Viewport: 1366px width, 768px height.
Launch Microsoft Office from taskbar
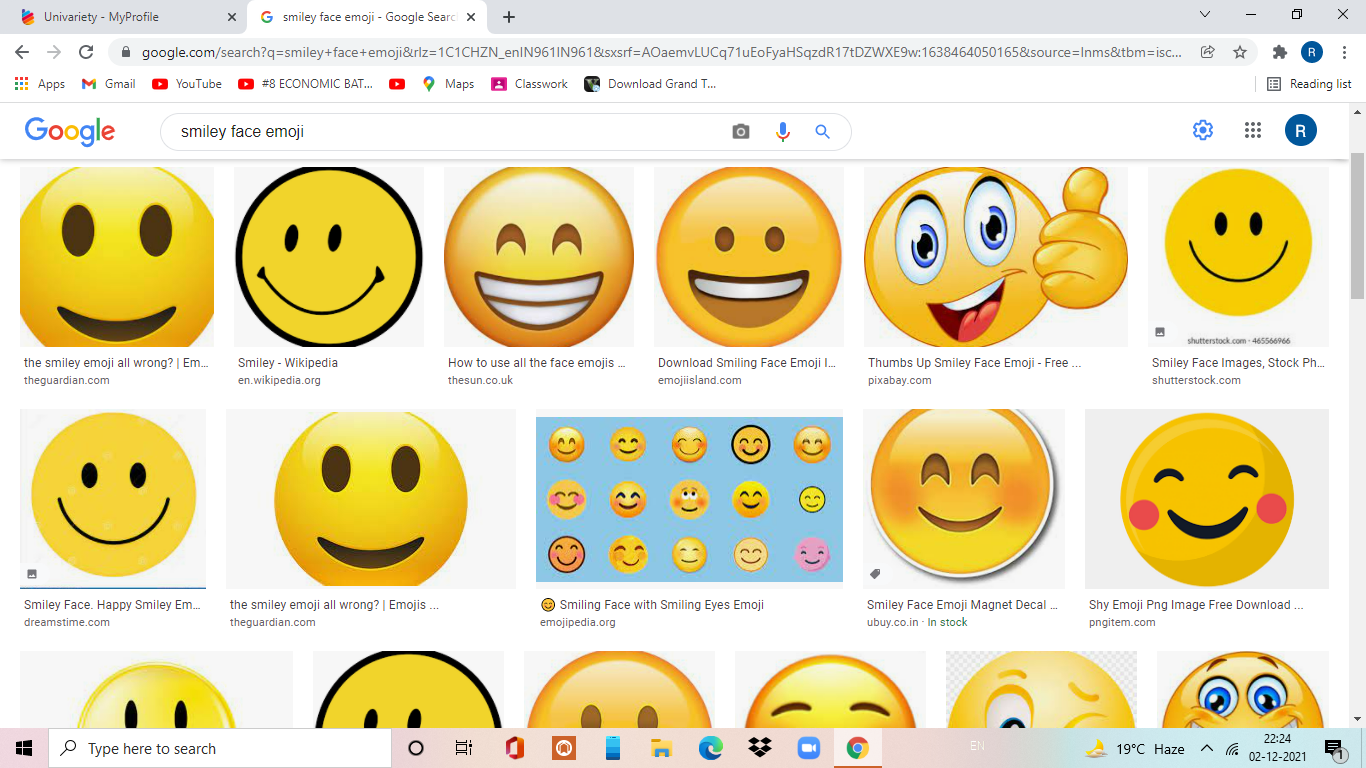point(514,748)
